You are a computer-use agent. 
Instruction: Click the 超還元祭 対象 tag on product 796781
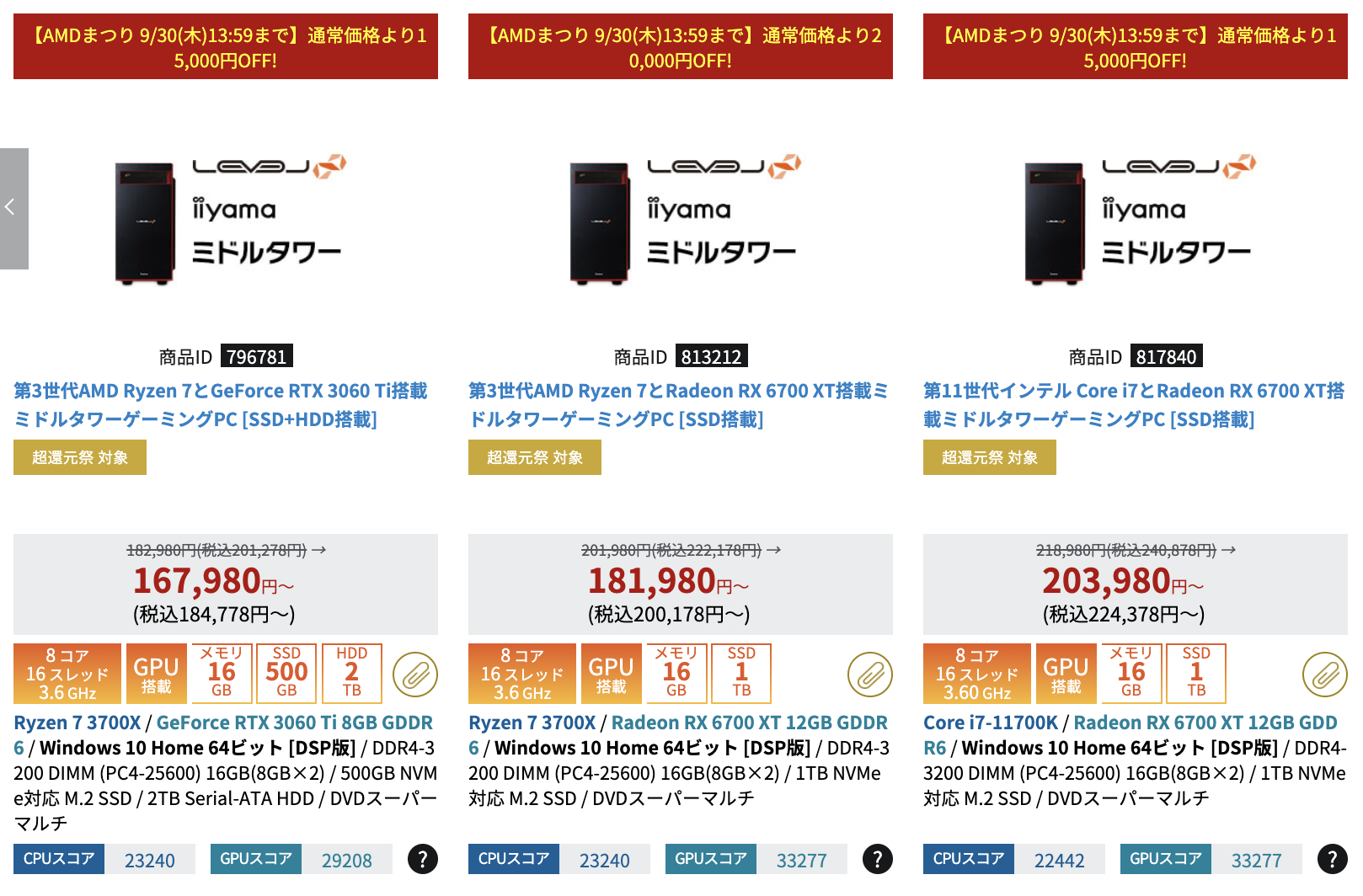pos(80,457)
